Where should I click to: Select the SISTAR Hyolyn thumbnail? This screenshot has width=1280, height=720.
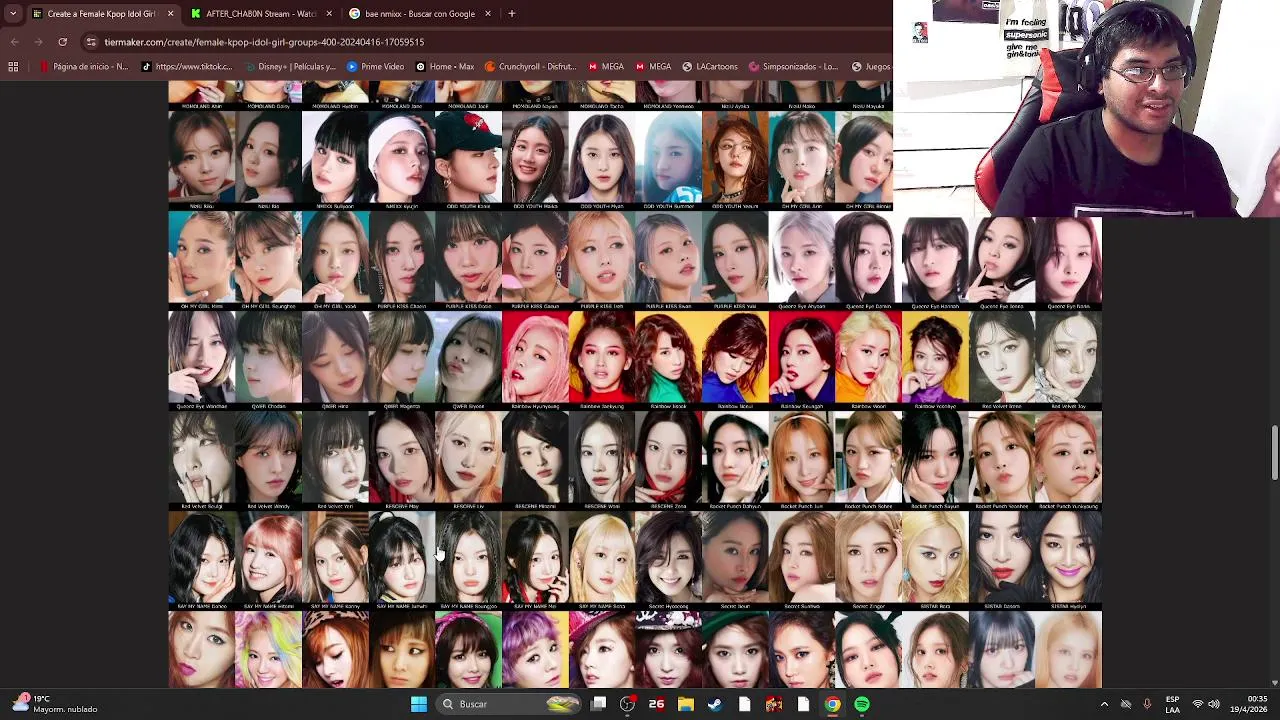point(1069,561)
